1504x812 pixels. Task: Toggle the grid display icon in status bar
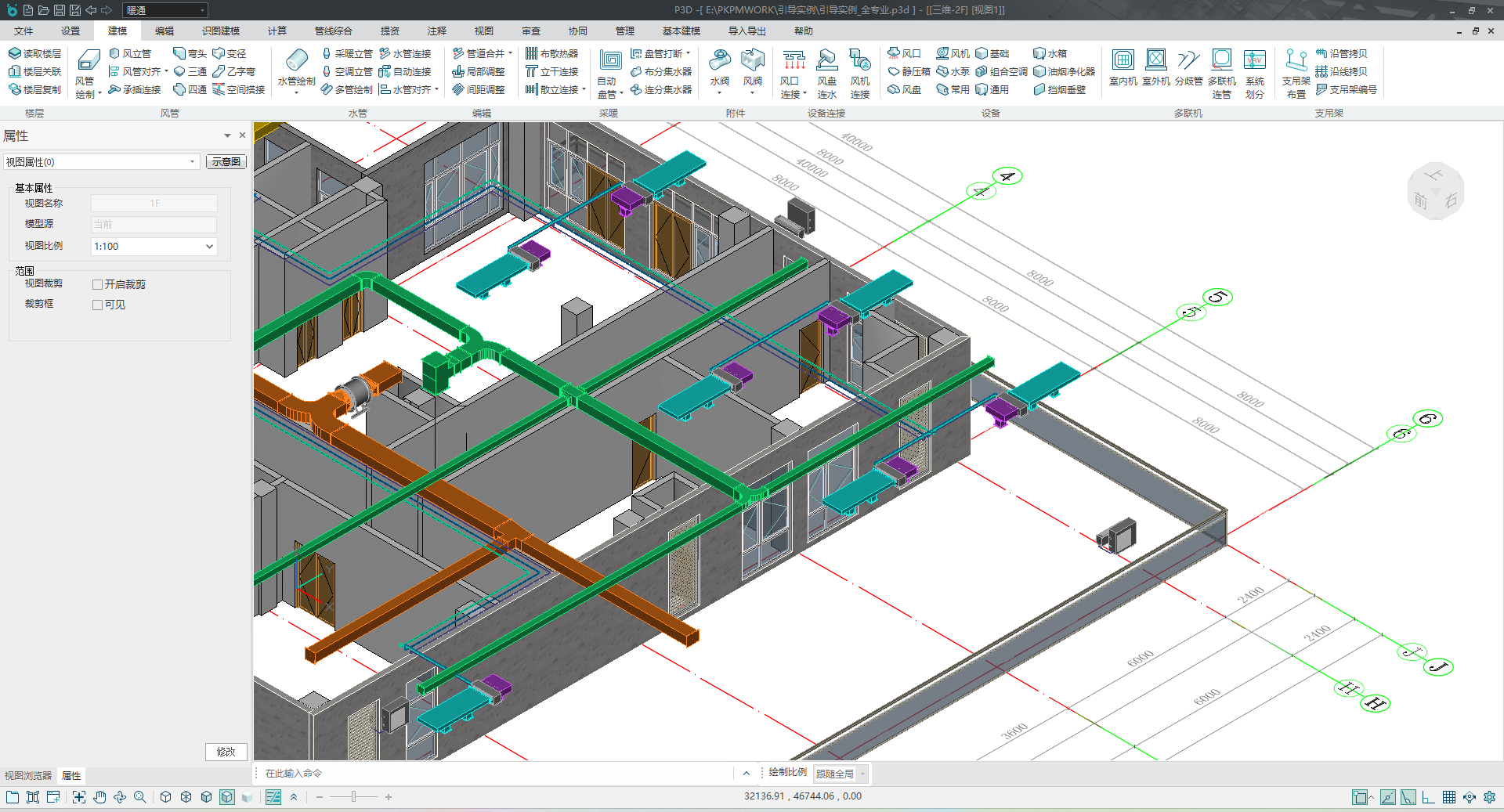pyautogui.click(x=1448, y=797)
